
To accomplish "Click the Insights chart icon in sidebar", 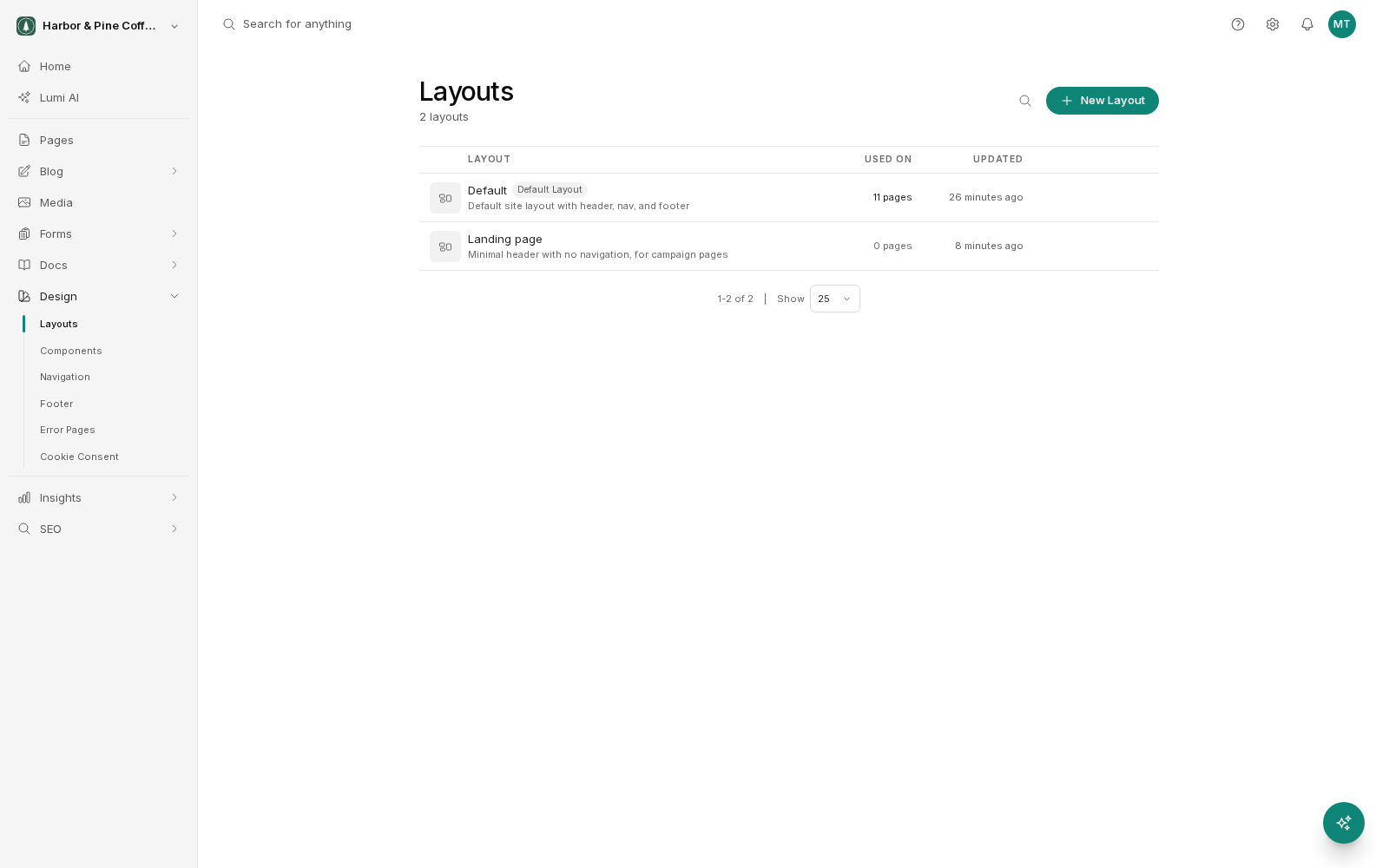I will tap(24, 497).
